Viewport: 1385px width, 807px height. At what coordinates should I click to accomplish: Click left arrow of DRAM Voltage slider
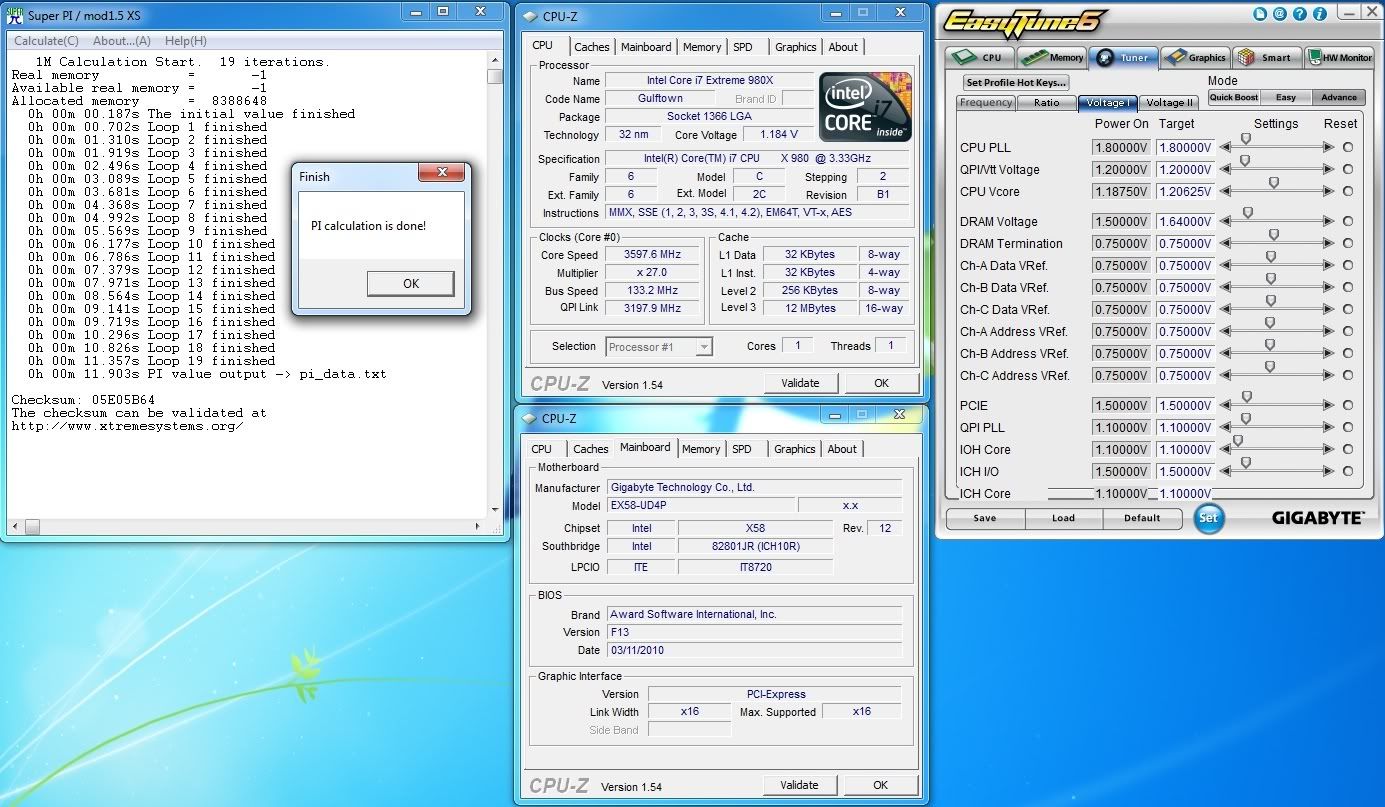1225,221
